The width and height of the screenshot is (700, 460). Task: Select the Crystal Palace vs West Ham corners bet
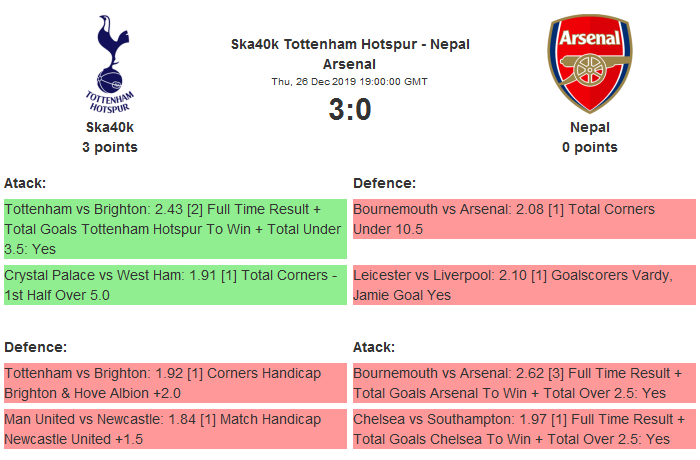point(175,284)
